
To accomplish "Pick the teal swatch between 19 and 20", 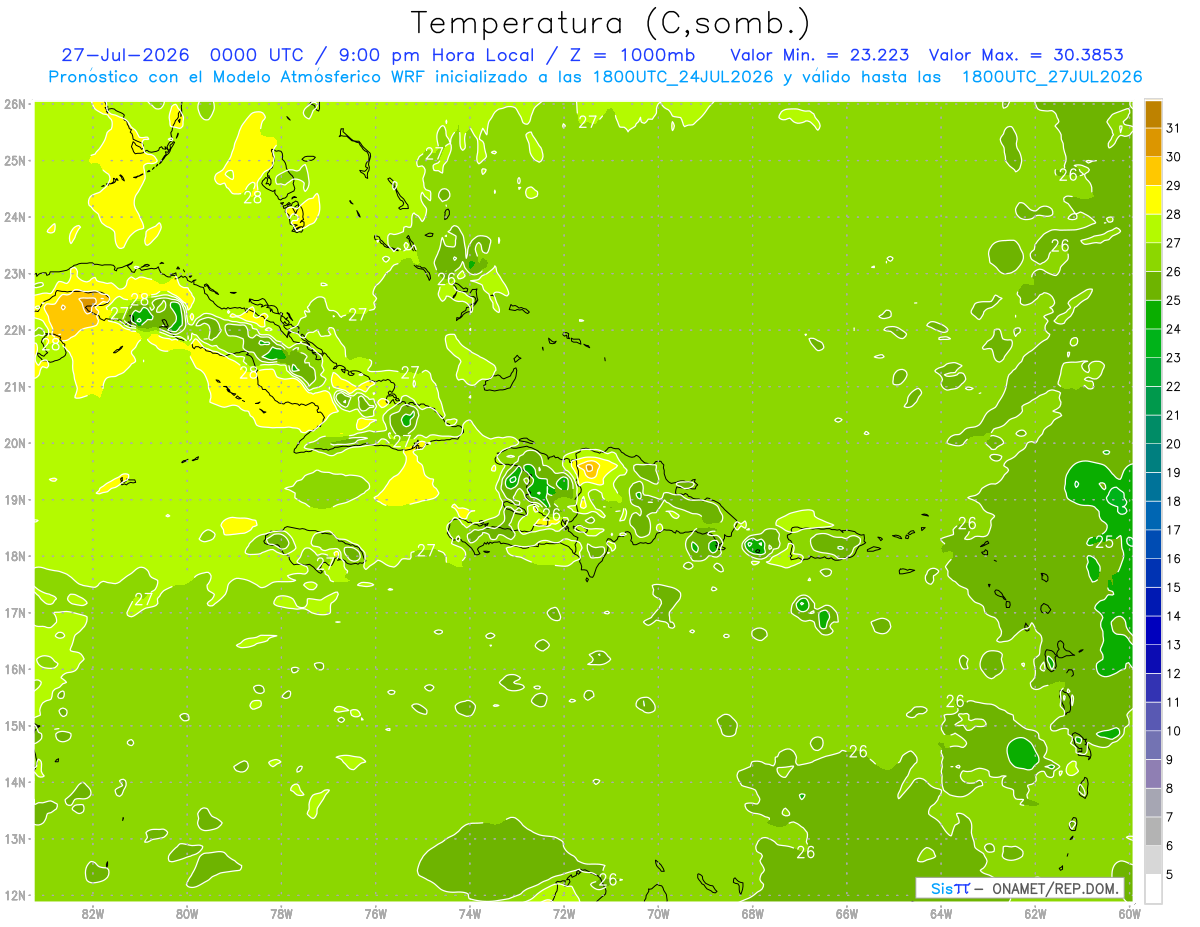I will point(1153,458).
